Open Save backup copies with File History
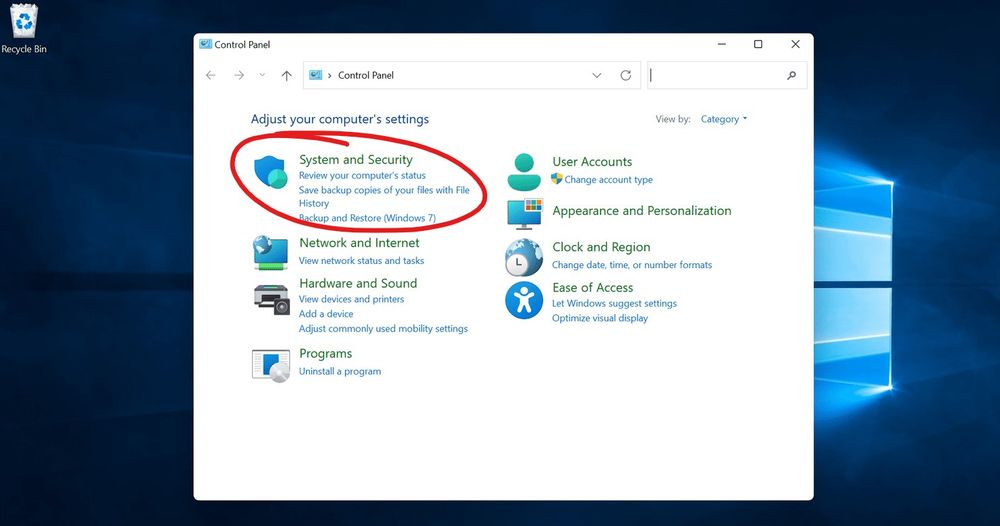 pos(384,196)
